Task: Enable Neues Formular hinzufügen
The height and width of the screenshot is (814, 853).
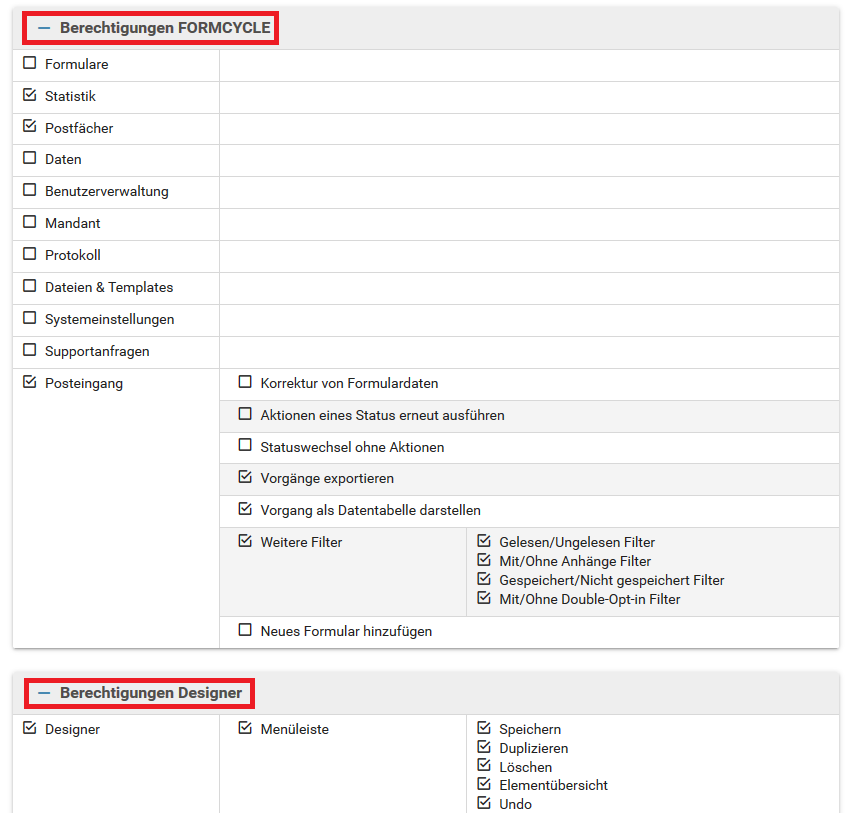Action: point(245,630)
